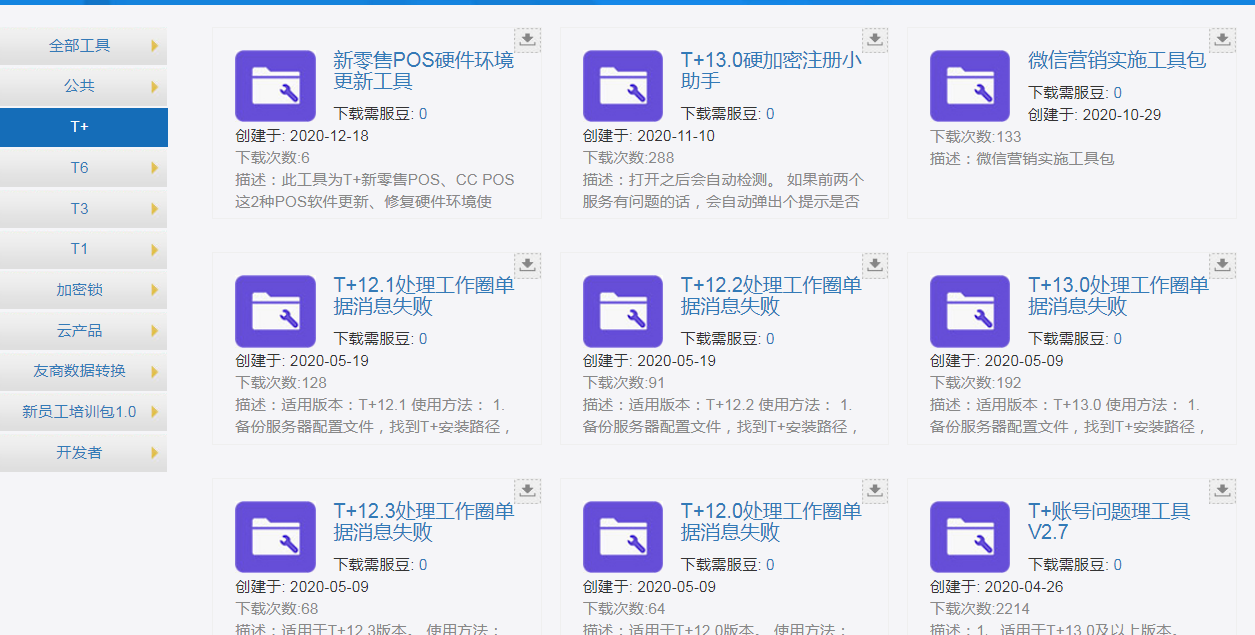Open the T3 category
This screenshot has width=1255, height=635.
point(83,208)
